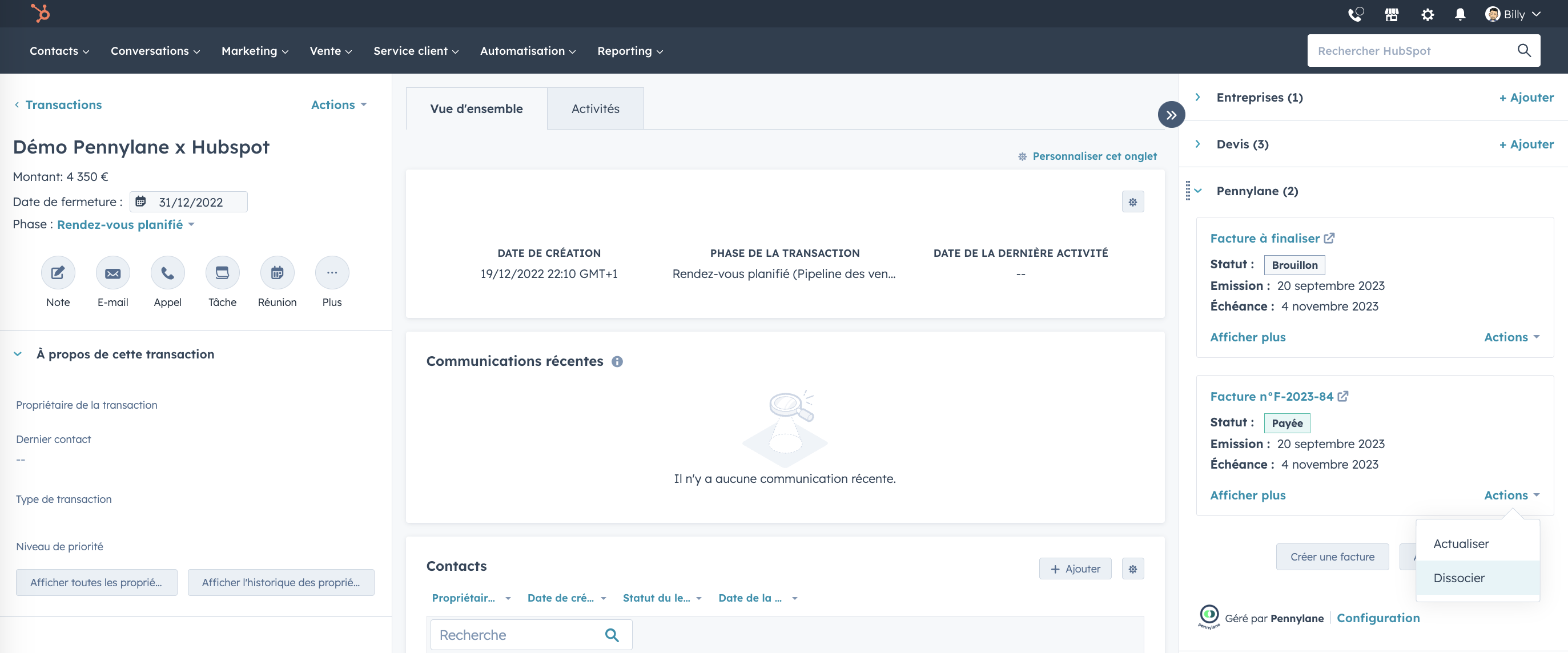
Task: Go back to Transactions list
Action: (x=58, y=104)
